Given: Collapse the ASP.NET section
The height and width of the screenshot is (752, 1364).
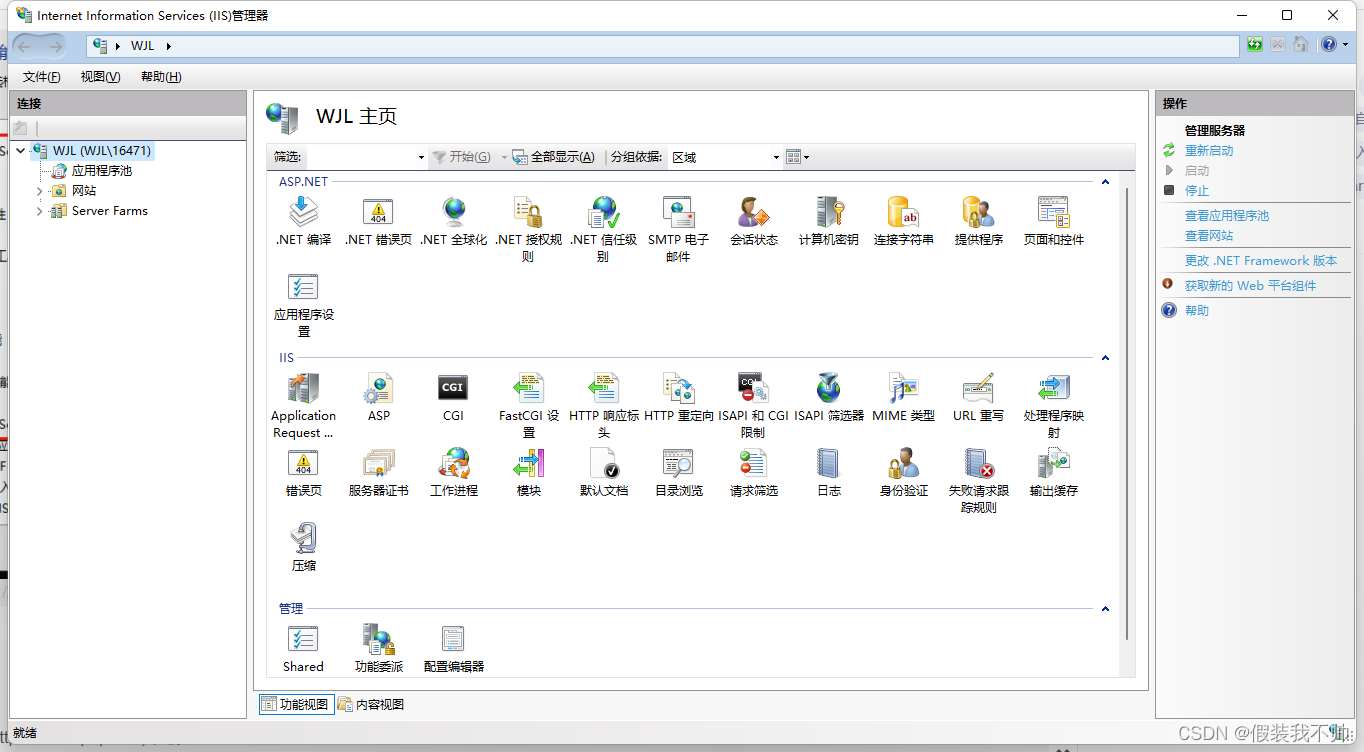Looking at the screenshot, I should [x=1105, y=181].
